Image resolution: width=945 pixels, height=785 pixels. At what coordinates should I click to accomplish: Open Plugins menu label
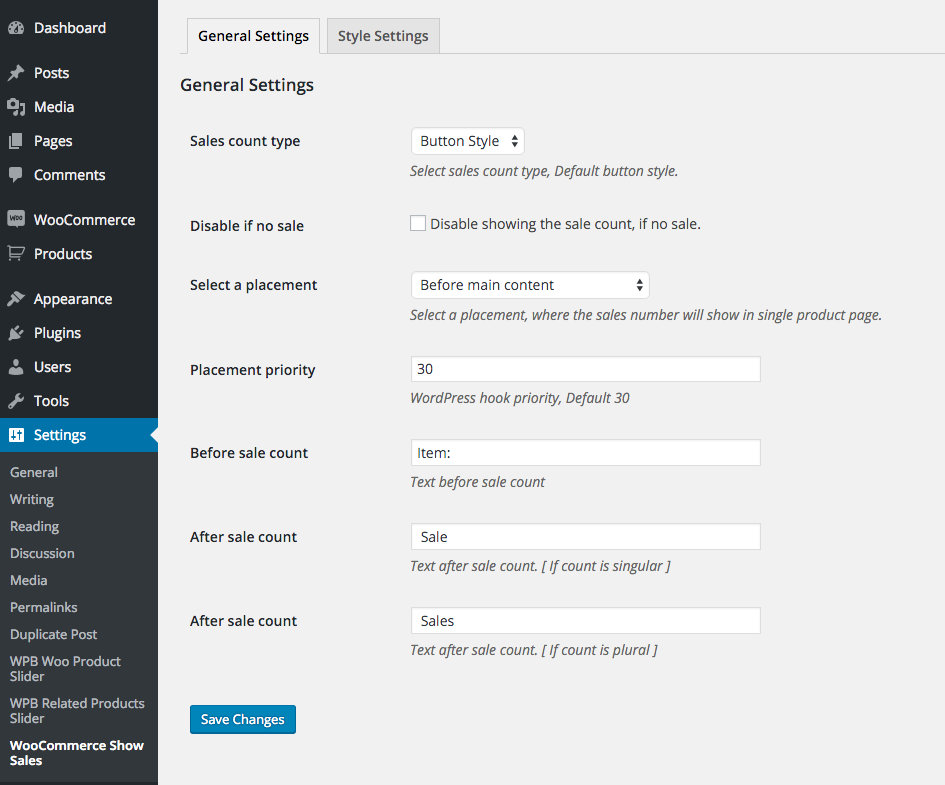pos(57,333)
